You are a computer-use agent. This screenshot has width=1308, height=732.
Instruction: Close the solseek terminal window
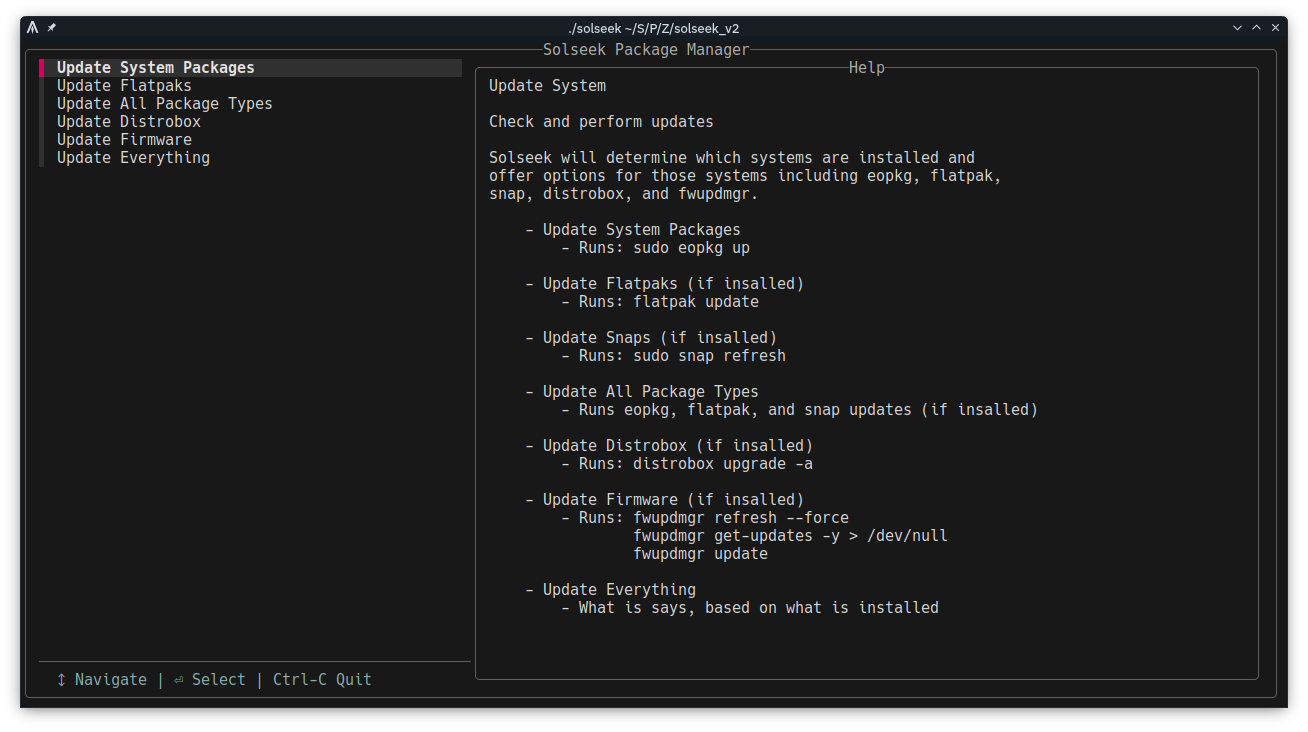(1277, 28)
